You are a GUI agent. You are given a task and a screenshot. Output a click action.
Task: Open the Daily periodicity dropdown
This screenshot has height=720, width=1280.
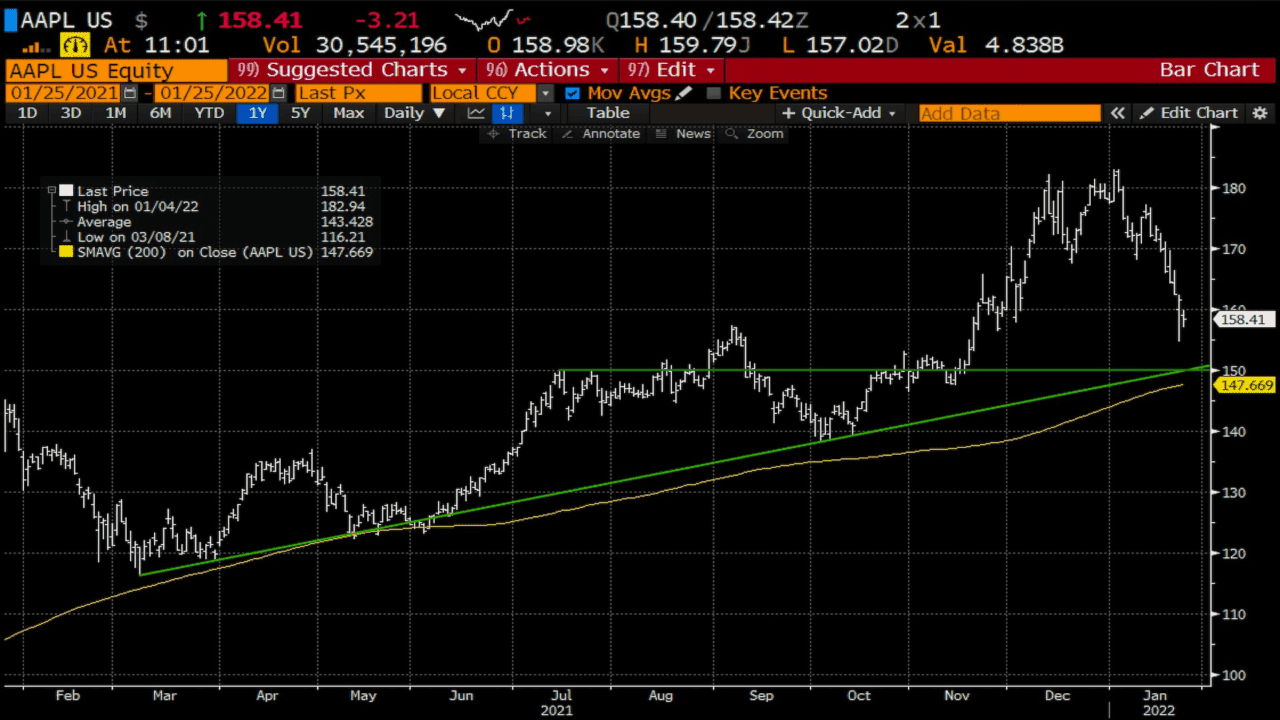(414, 113)
